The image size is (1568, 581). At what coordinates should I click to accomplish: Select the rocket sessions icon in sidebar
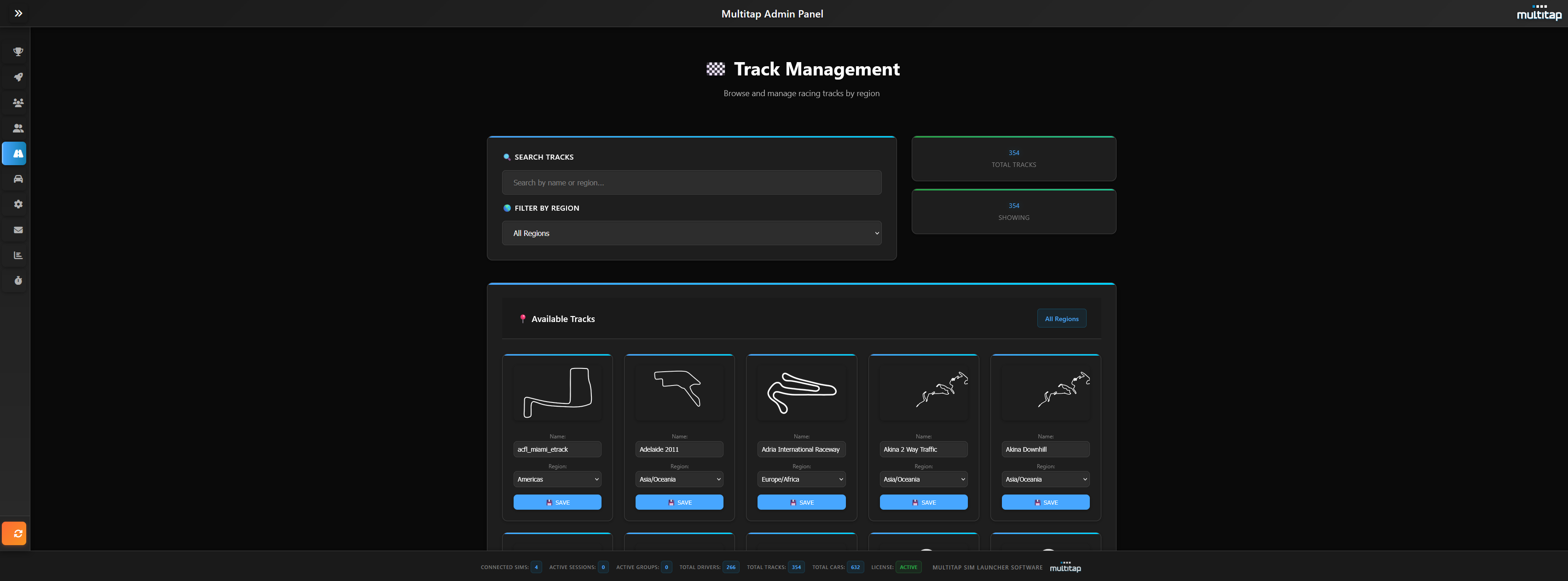pos(17,77)
